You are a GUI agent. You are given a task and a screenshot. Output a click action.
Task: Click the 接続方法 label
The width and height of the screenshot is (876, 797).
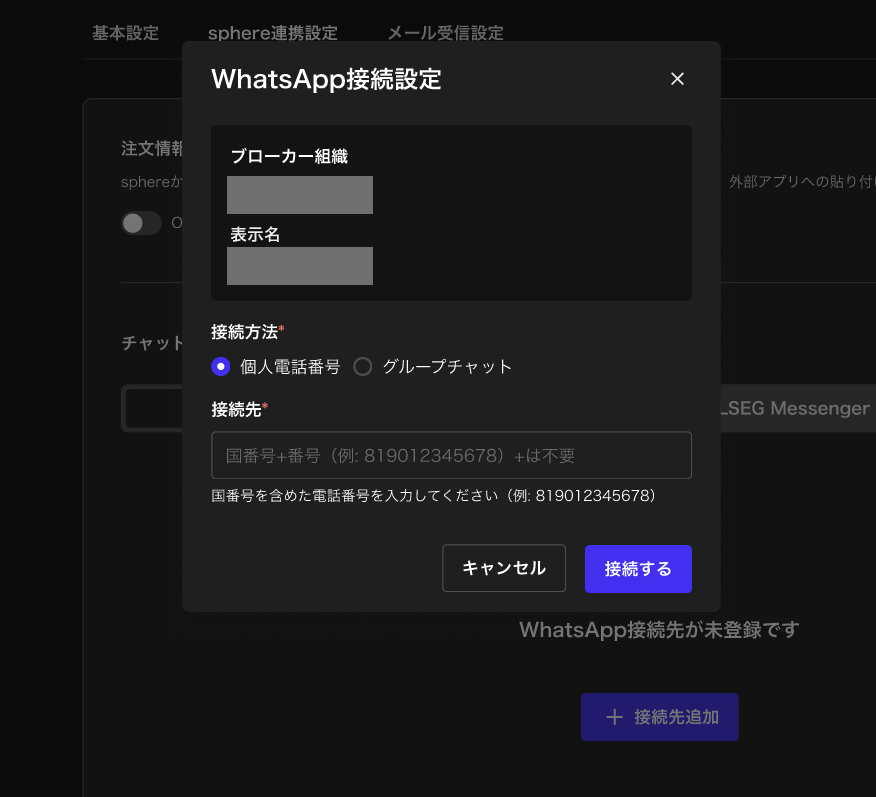pos(247,332)
